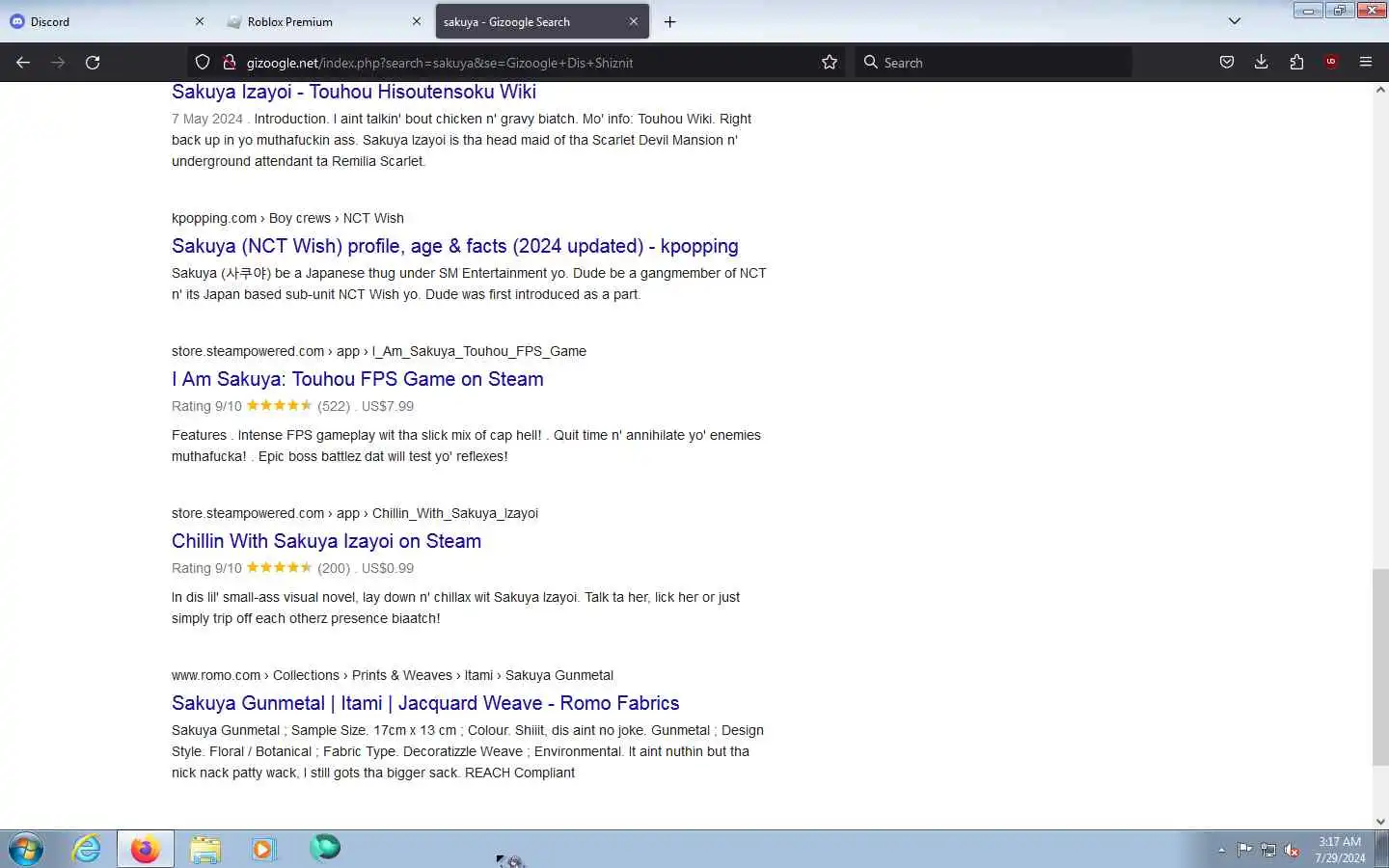Click the I_Am_Sakuya_Touhou_FPS_Game breadcrumb text
The width and height of the screenshot is (1389, 868).
point(479,351)
